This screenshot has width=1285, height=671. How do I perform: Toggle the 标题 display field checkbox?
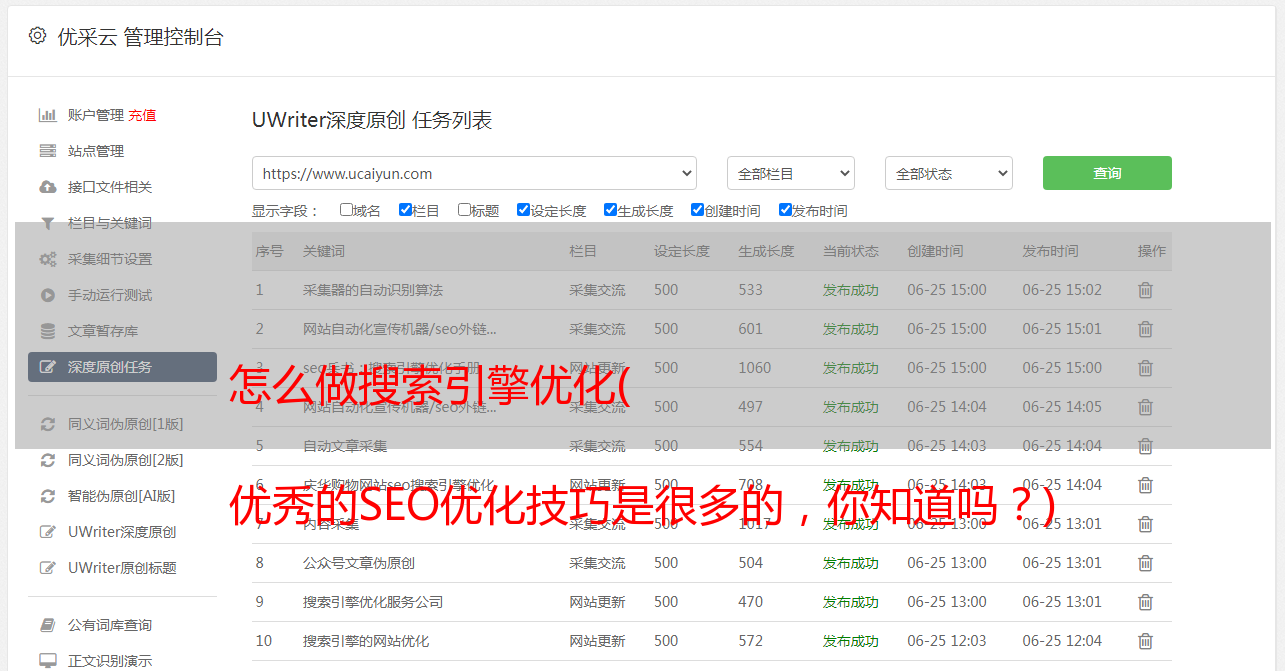(x=464, y=210)
